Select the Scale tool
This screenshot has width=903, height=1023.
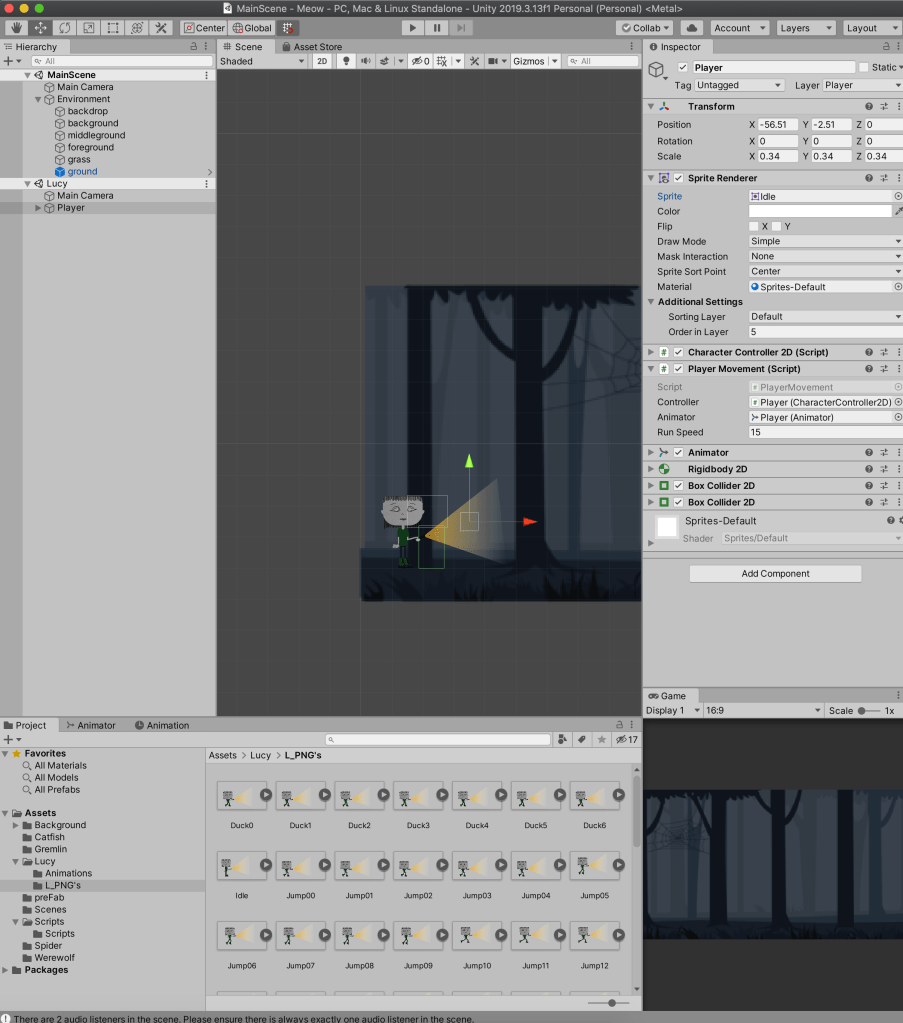point(88,28)
